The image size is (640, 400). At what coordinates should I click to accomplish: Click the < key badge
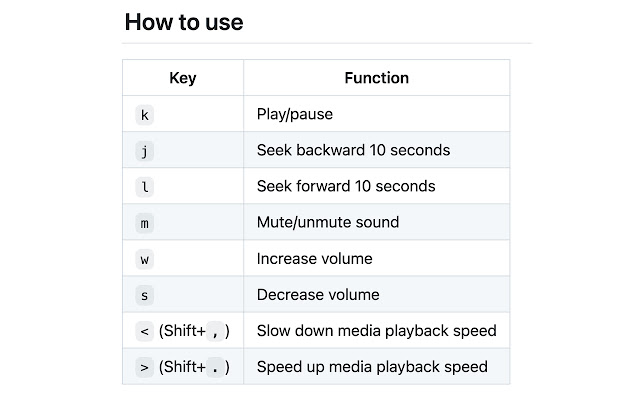coord(145,331)
